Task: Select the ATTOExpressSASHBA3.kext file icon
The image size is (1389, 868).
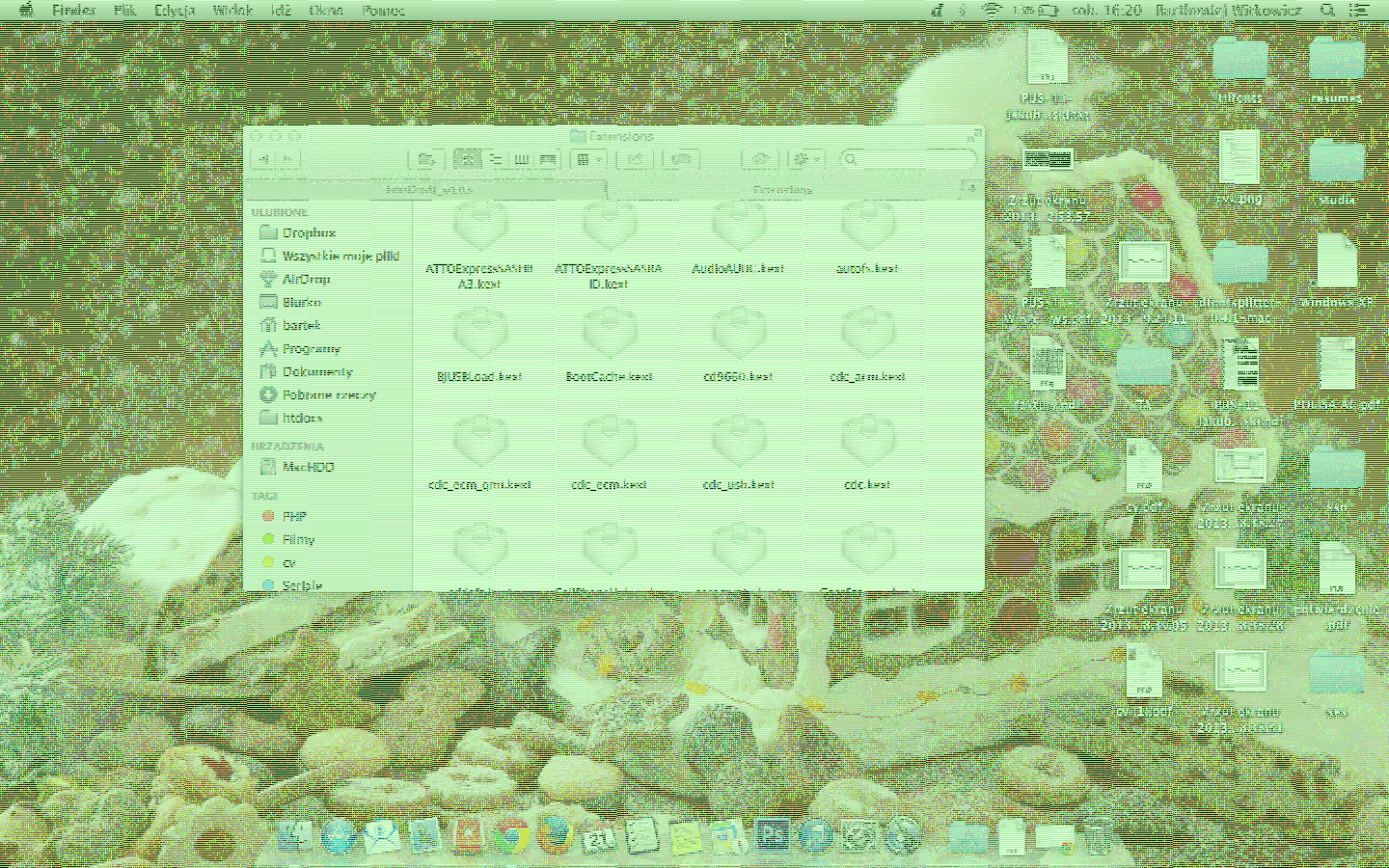Action: point(479,229)
